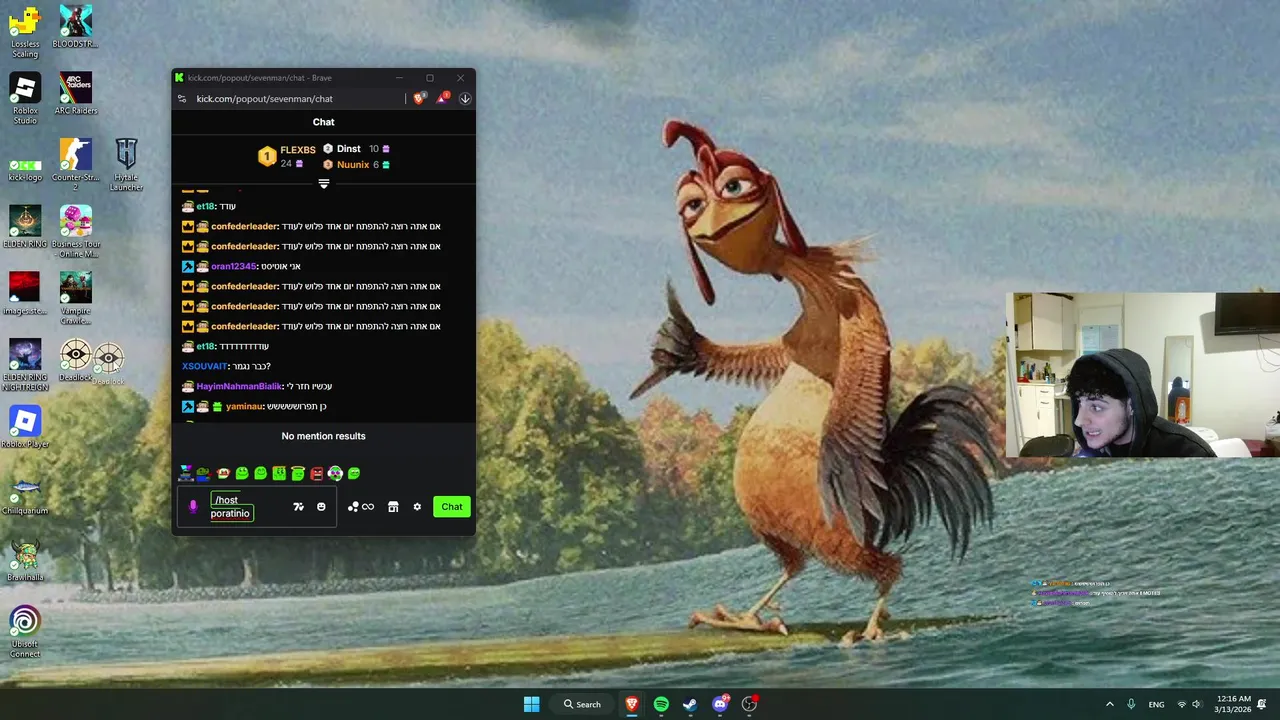
Task: Open Brawlhalla desktop icon
Action: click(25, 561)
